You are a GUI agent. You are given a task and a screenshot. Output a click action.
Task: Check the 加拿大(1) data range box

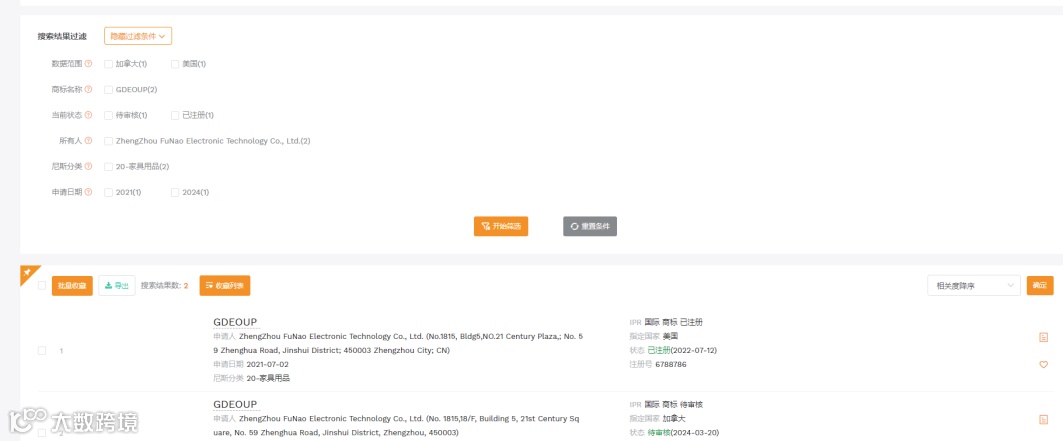click(108, 64)
